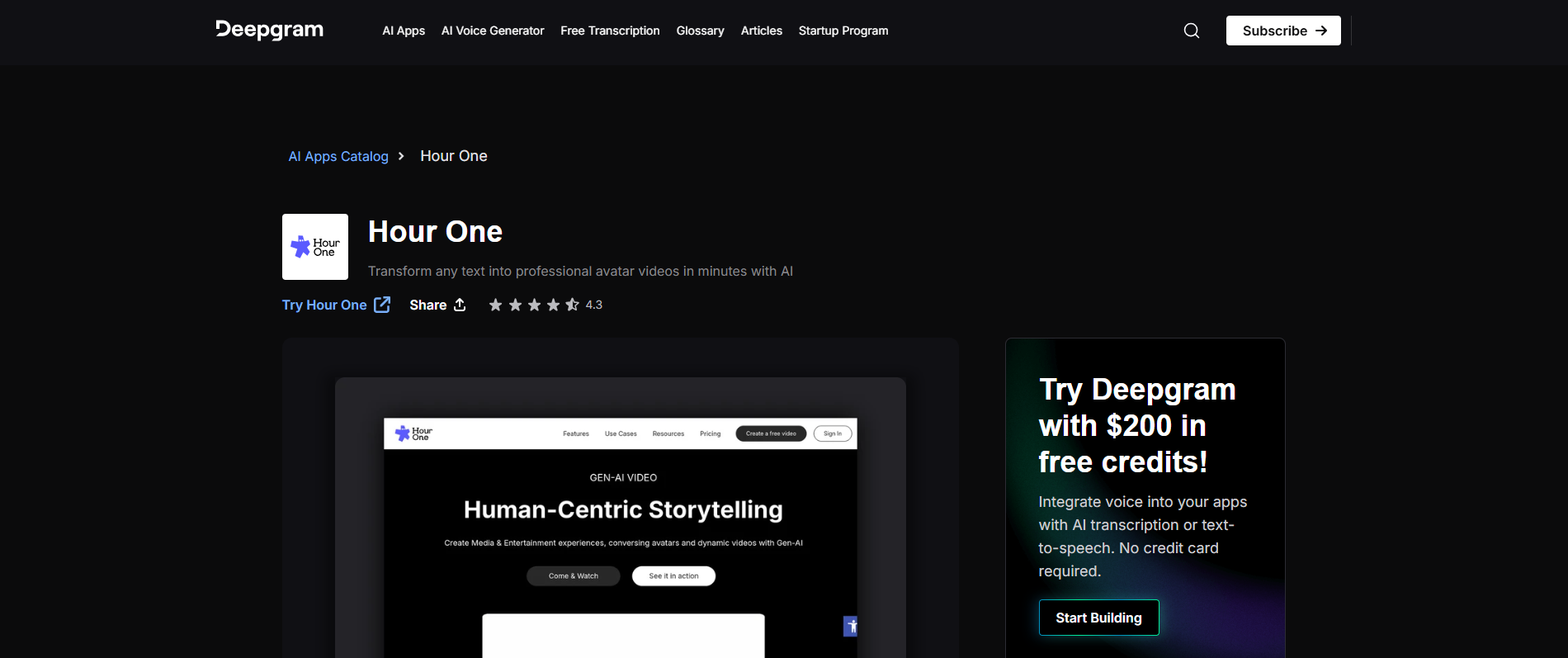Click the star rating icons

tap(534, 305)
